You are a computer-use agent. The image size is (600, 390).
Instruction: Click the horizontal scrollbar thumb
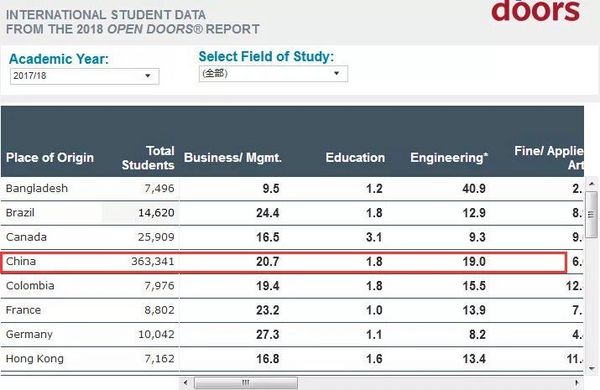pyautogui.click(x=246, y=382)
